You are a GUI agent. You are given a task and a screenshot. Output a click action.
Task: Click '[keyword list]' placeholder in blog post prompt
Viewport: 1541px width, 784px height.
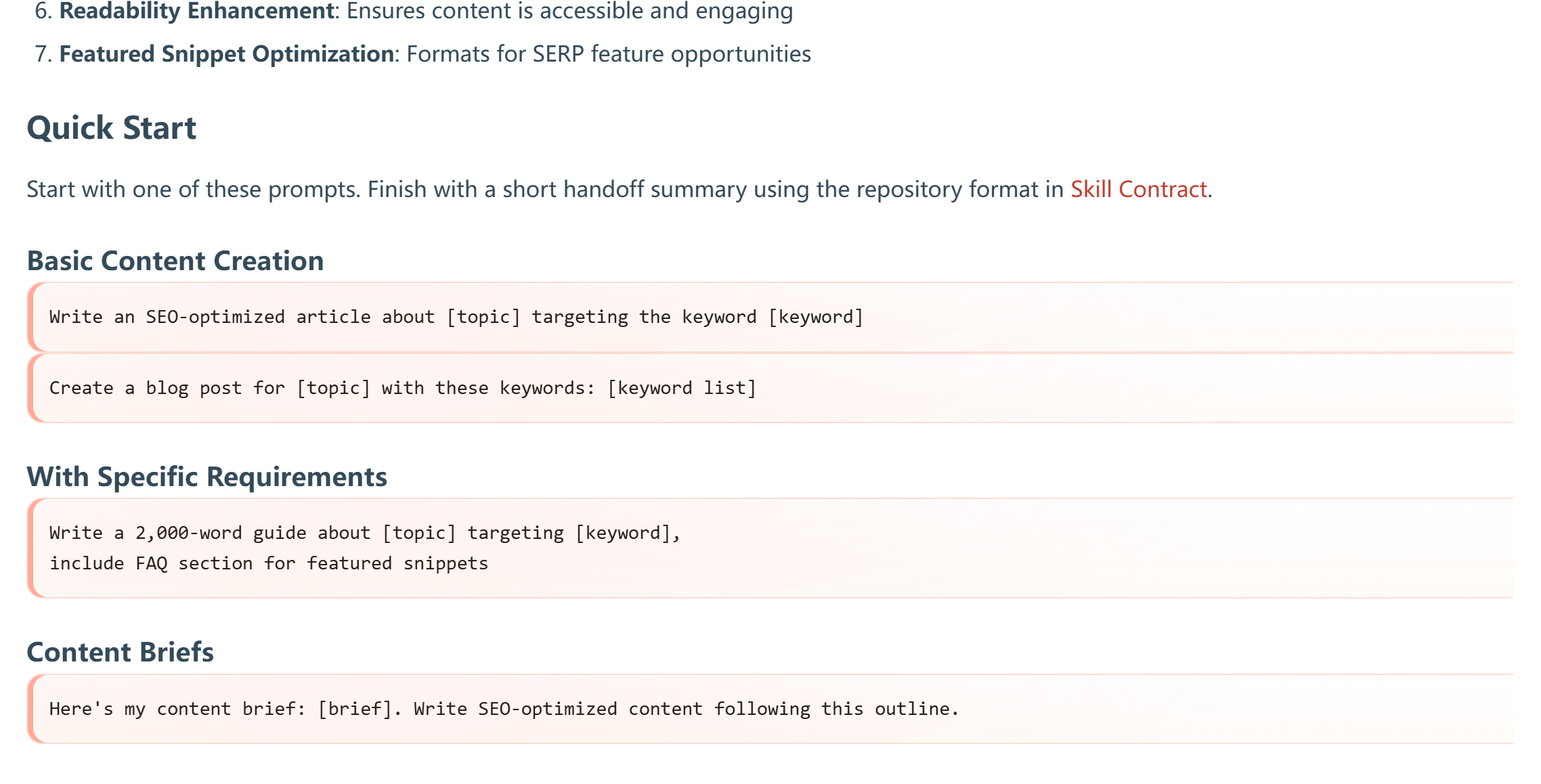681,388
